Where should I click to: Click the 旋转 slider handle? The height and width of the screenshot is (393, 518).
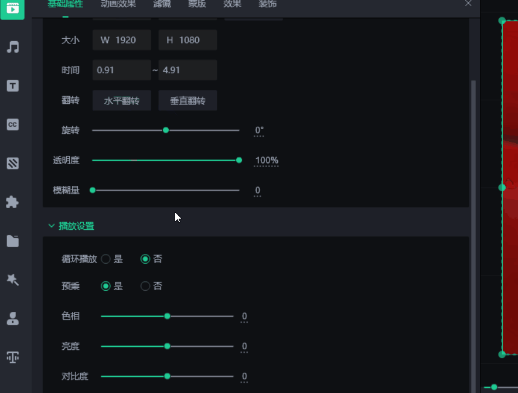pos(166,130)
